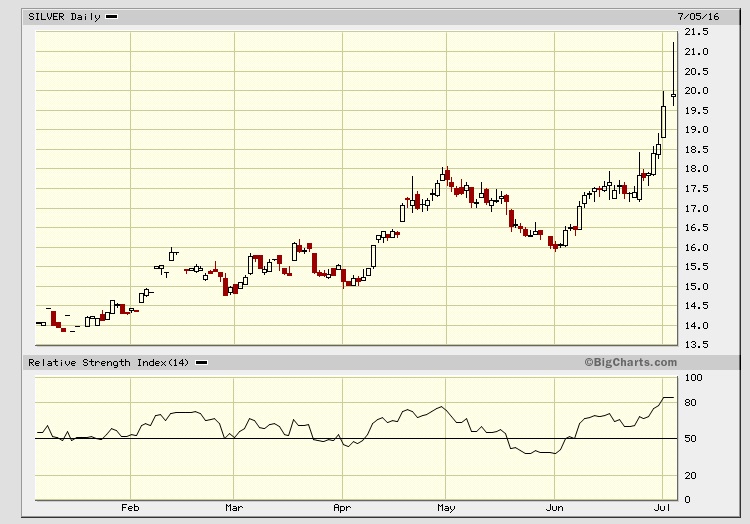Viewport: 750px width, 524px height.
Task: Click the SILVER Daily chart title
Action: [x=63, y=17]
